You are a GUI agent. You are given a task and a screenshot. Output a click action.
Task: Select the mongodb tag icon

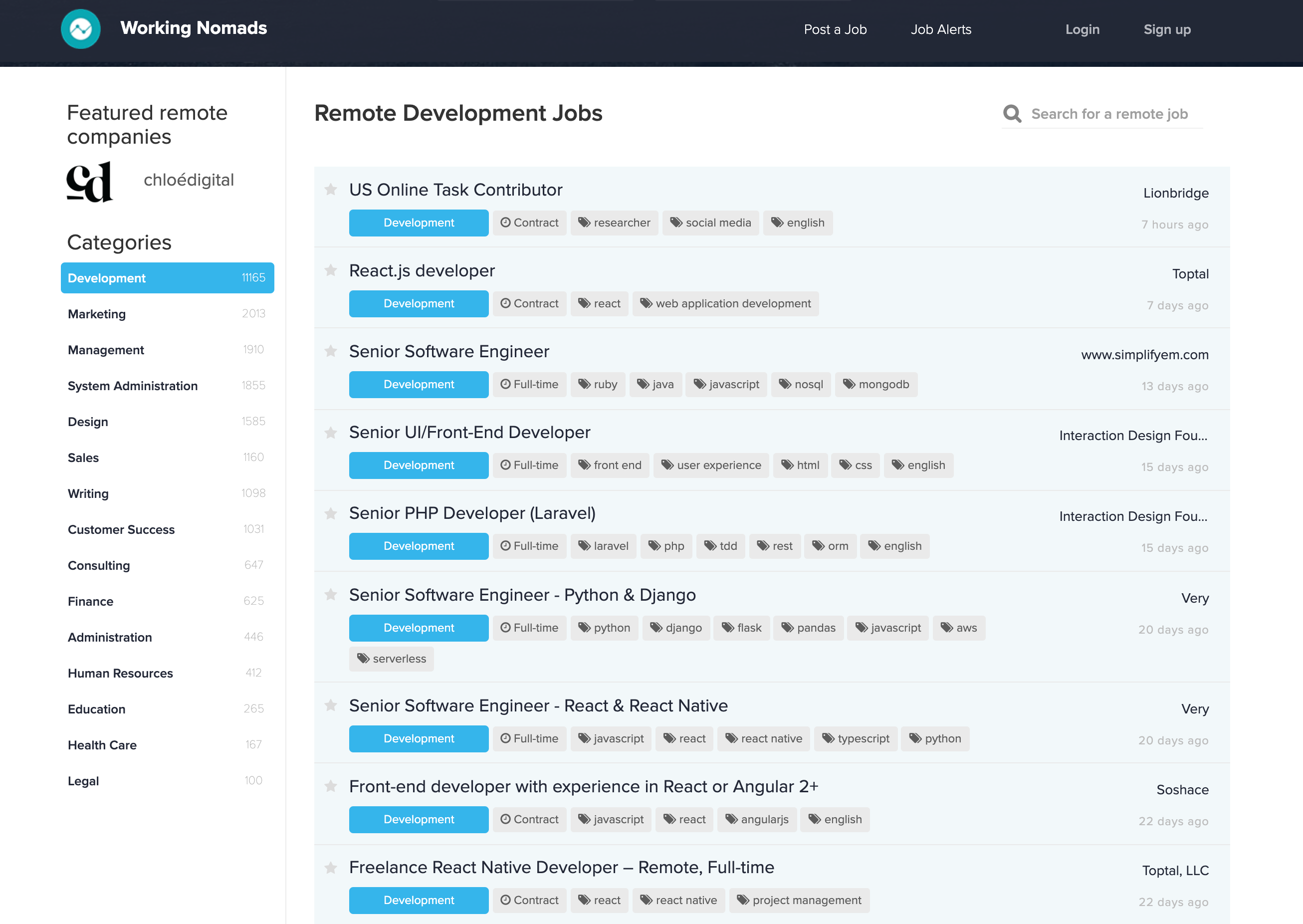[x=849, y=384]
